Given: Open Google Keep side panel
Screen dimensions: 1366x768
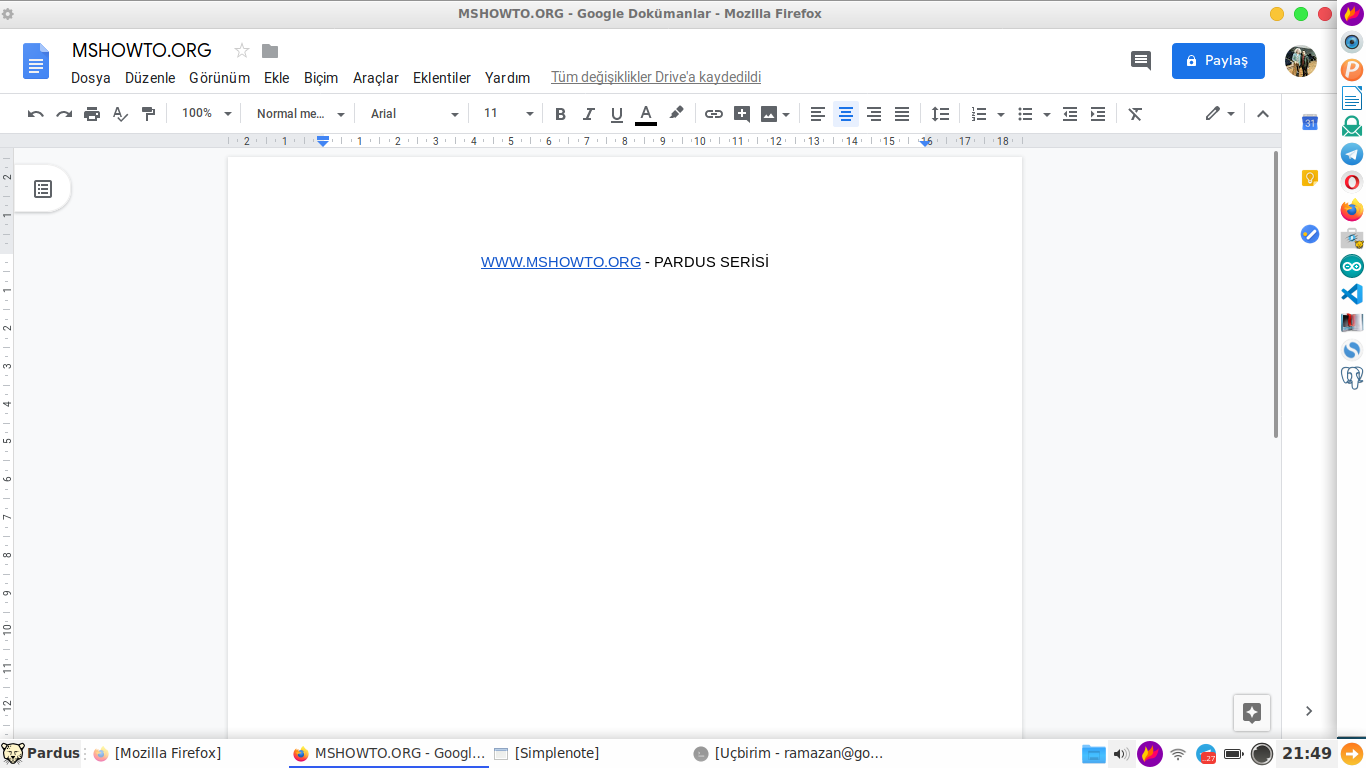Looking at the screenshot, I should coord(1309,179).
